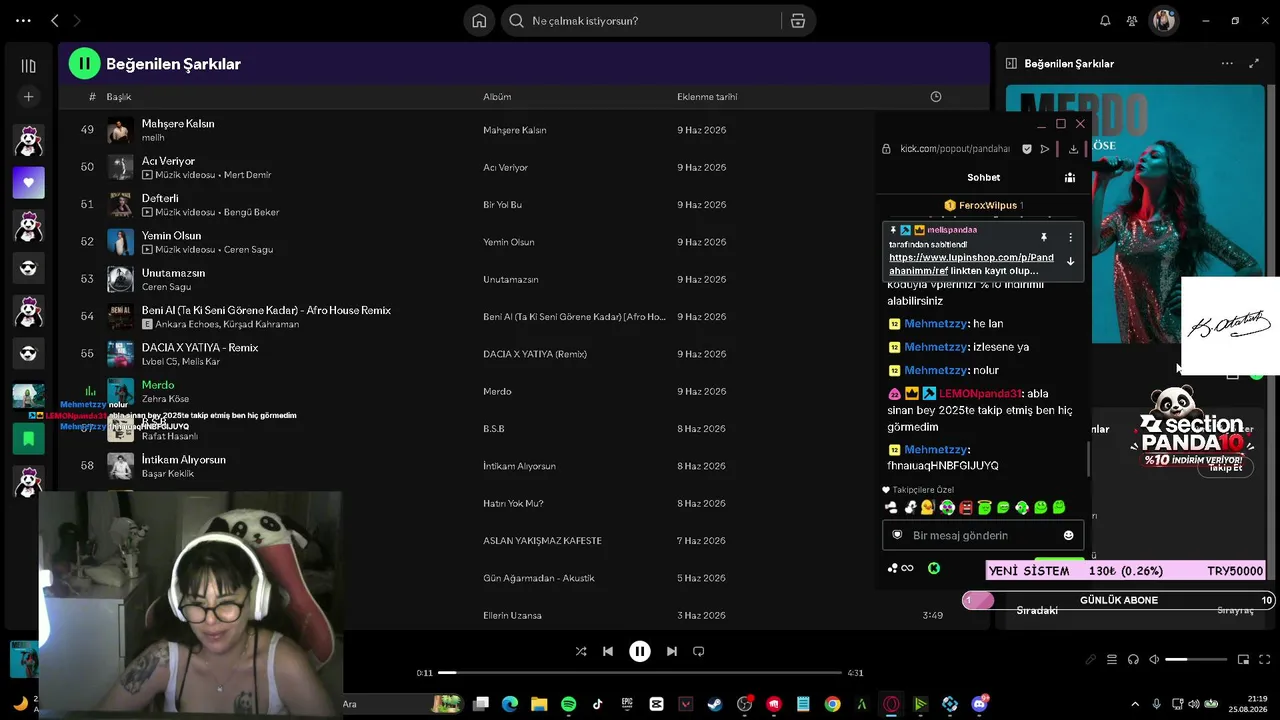Viewport: 1280px width, 720px height.
Task: Show hidden system tray icons
Action: click(x=1135, y=704)
